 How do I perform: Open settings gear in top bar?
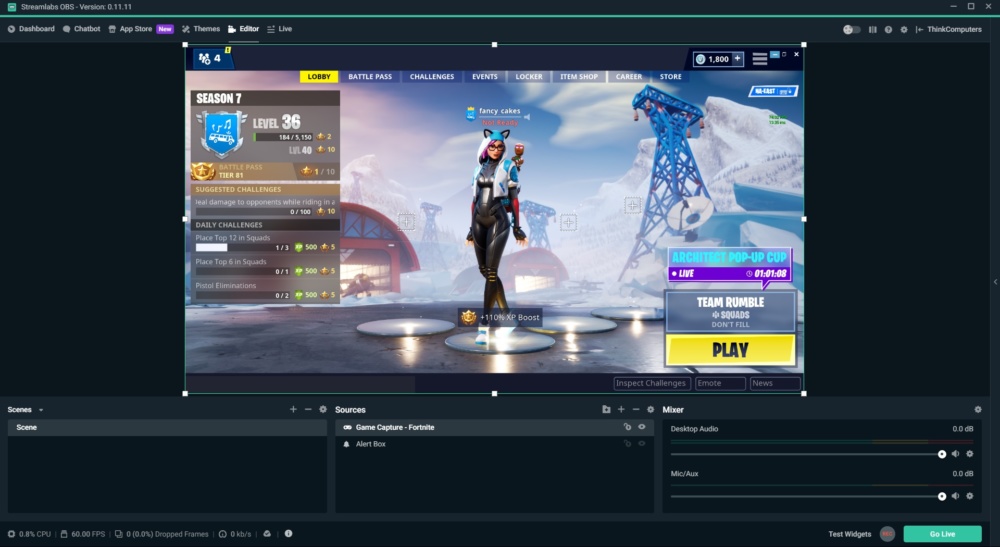pos(904,29)
